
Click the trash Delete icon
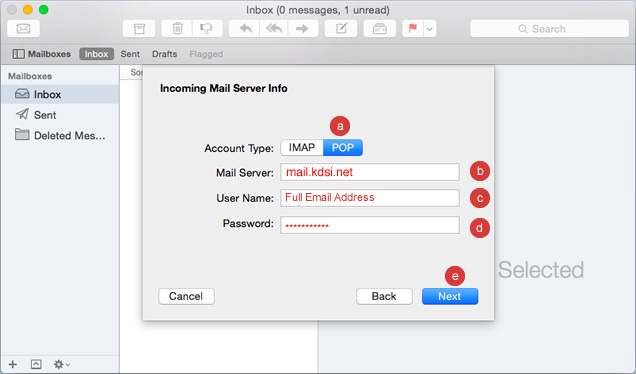pos(177,29)
